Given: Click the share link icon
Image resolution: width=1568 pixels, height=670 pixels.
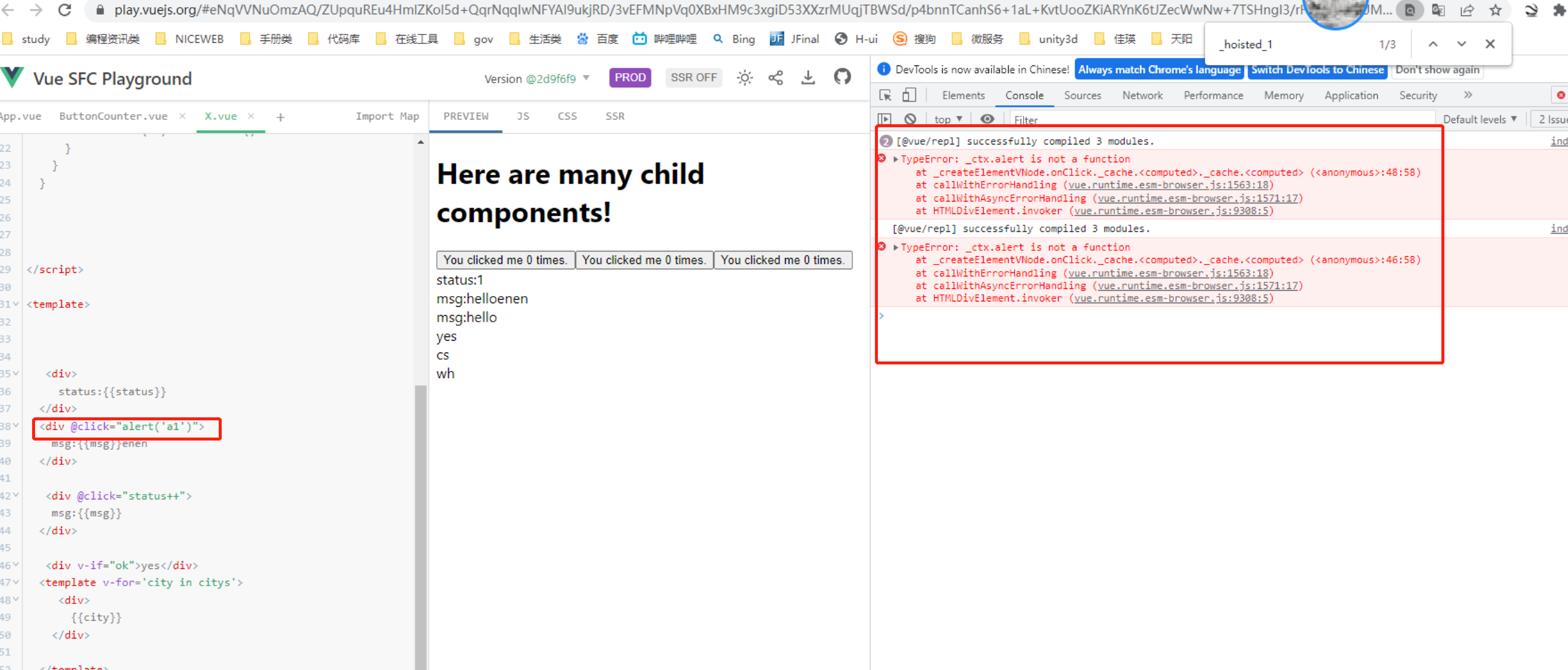Looking at the screenshot, I should [776, 78].
